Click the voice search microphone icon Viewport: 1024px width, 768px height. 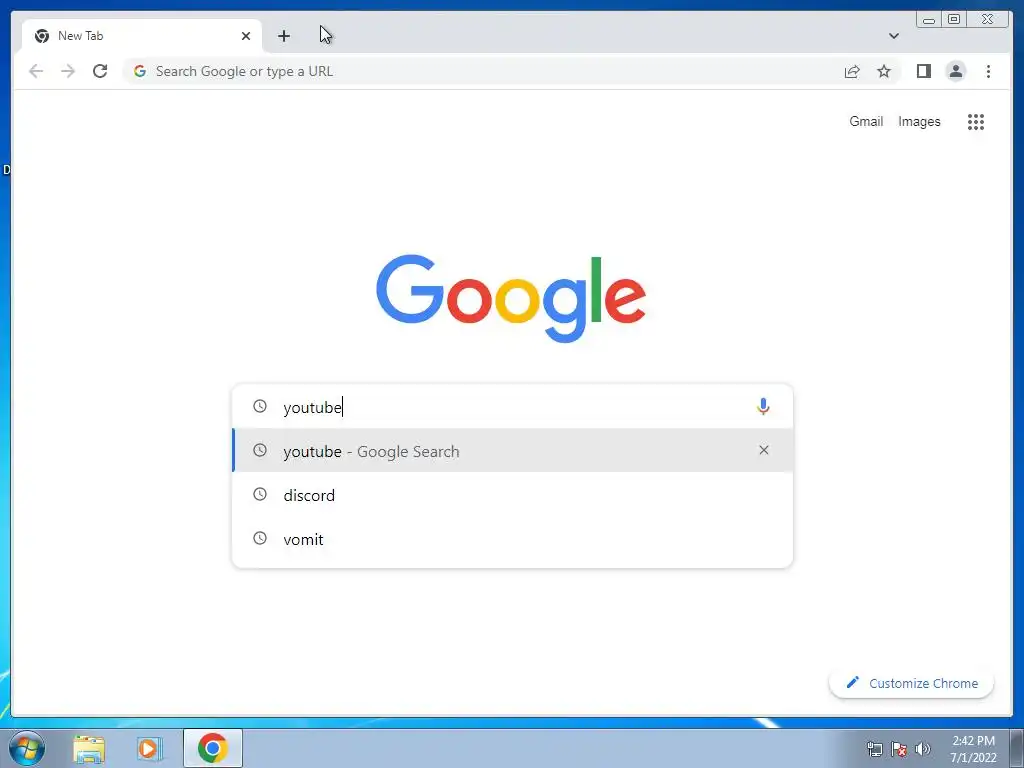763,406
